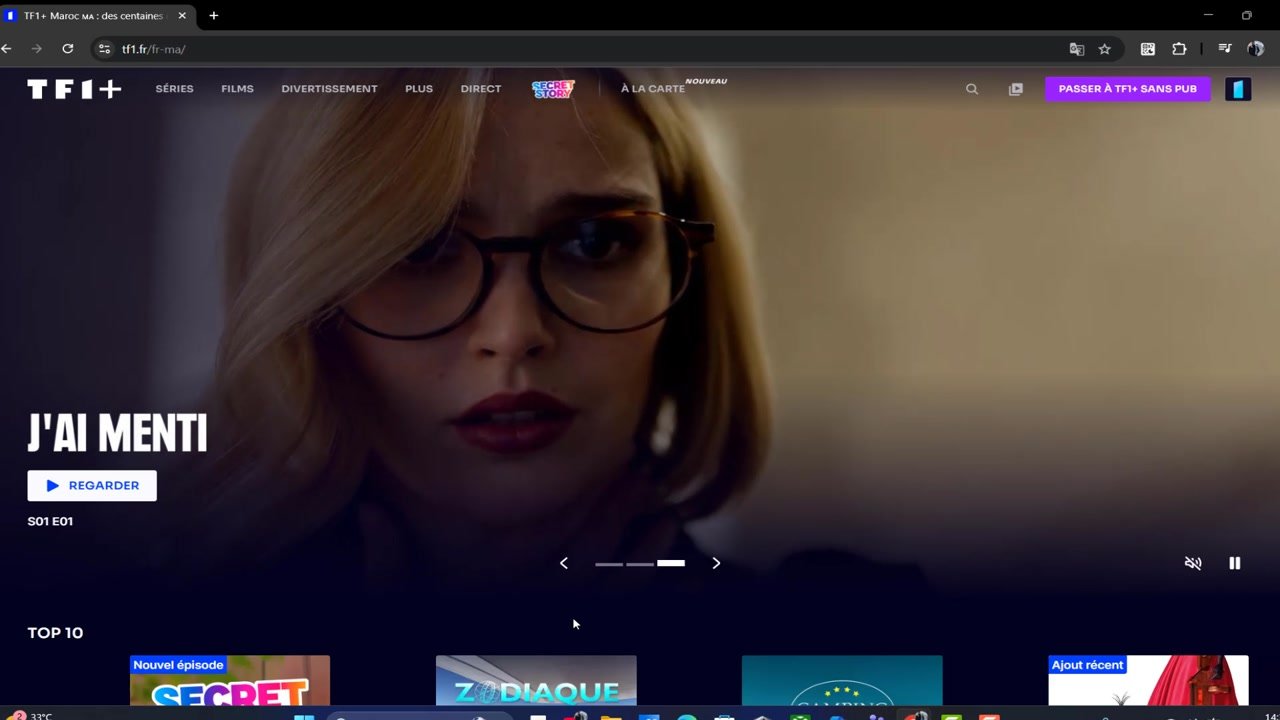The width and height of the screenshot is (1280, 720).
Task: Open the SÉRIES menu
Action: 174,89
